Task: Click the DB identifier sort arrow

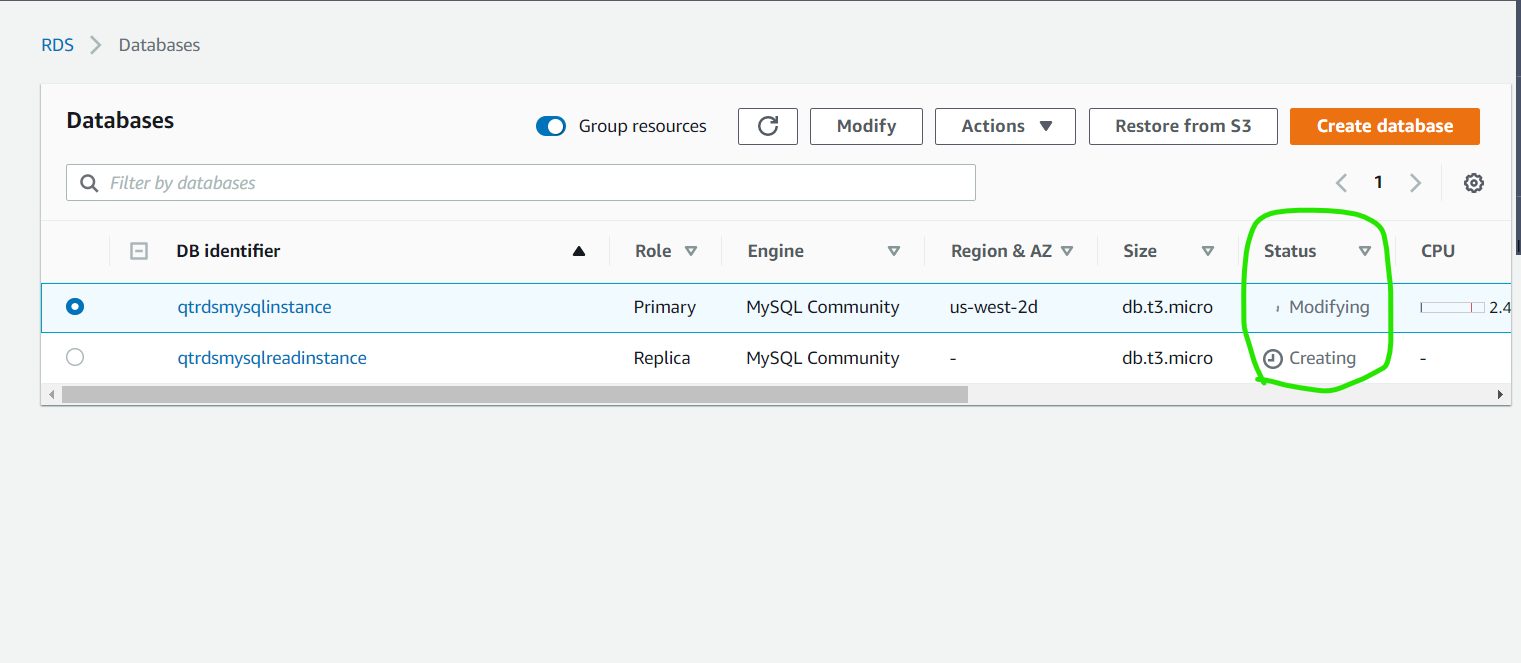Action: (x=579, y=252)
